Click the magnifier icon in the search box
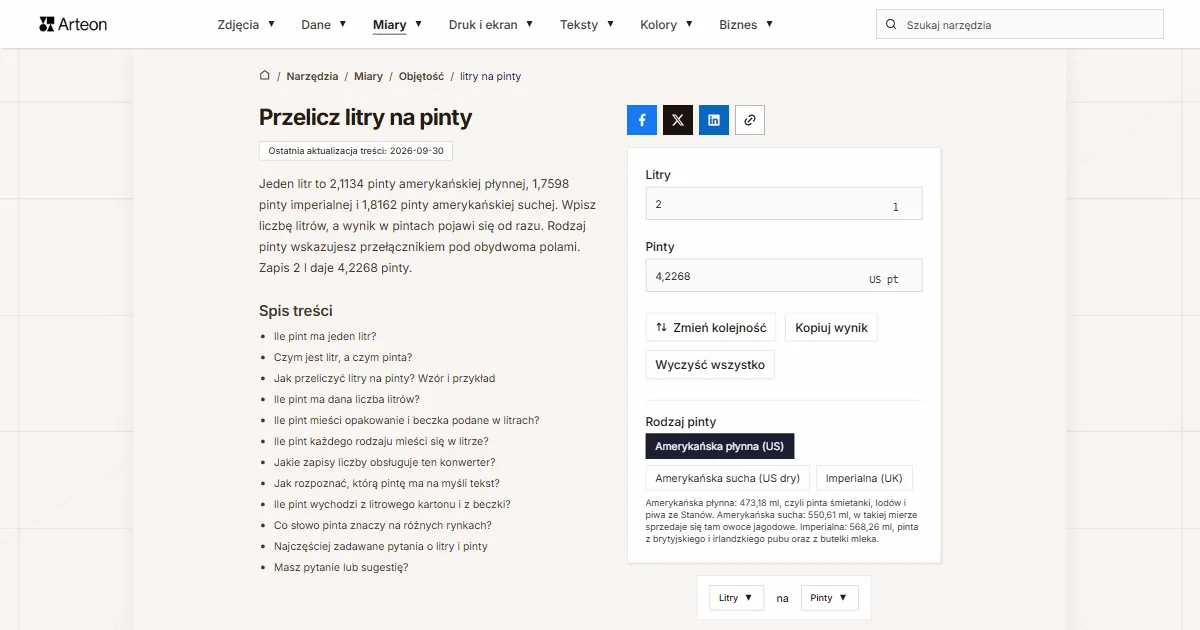Image resolution: width=1200 pixels, height=630 pixels. click(x=891, y=25)
